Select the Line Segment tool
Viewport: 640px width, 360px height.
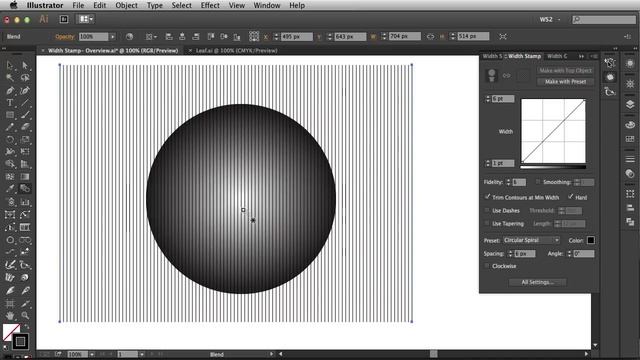(x=25, y=103)
